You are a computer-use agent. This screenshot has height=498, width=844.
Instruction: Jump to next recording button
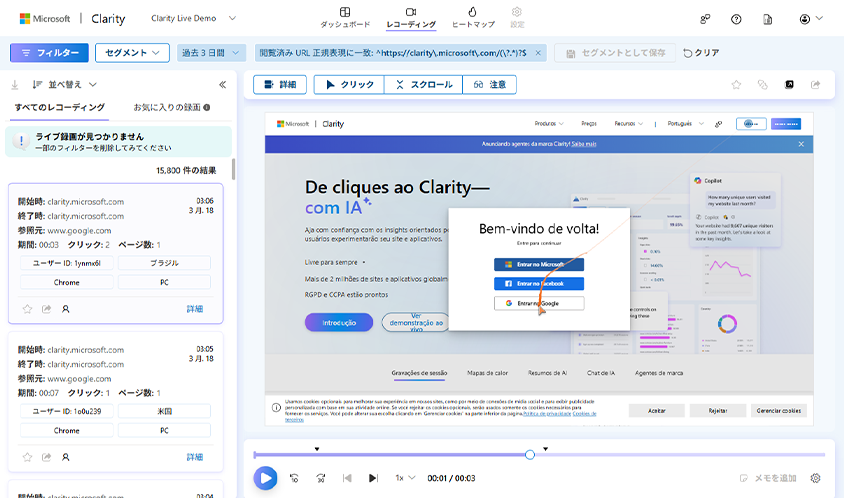click(x=374, y=479)
